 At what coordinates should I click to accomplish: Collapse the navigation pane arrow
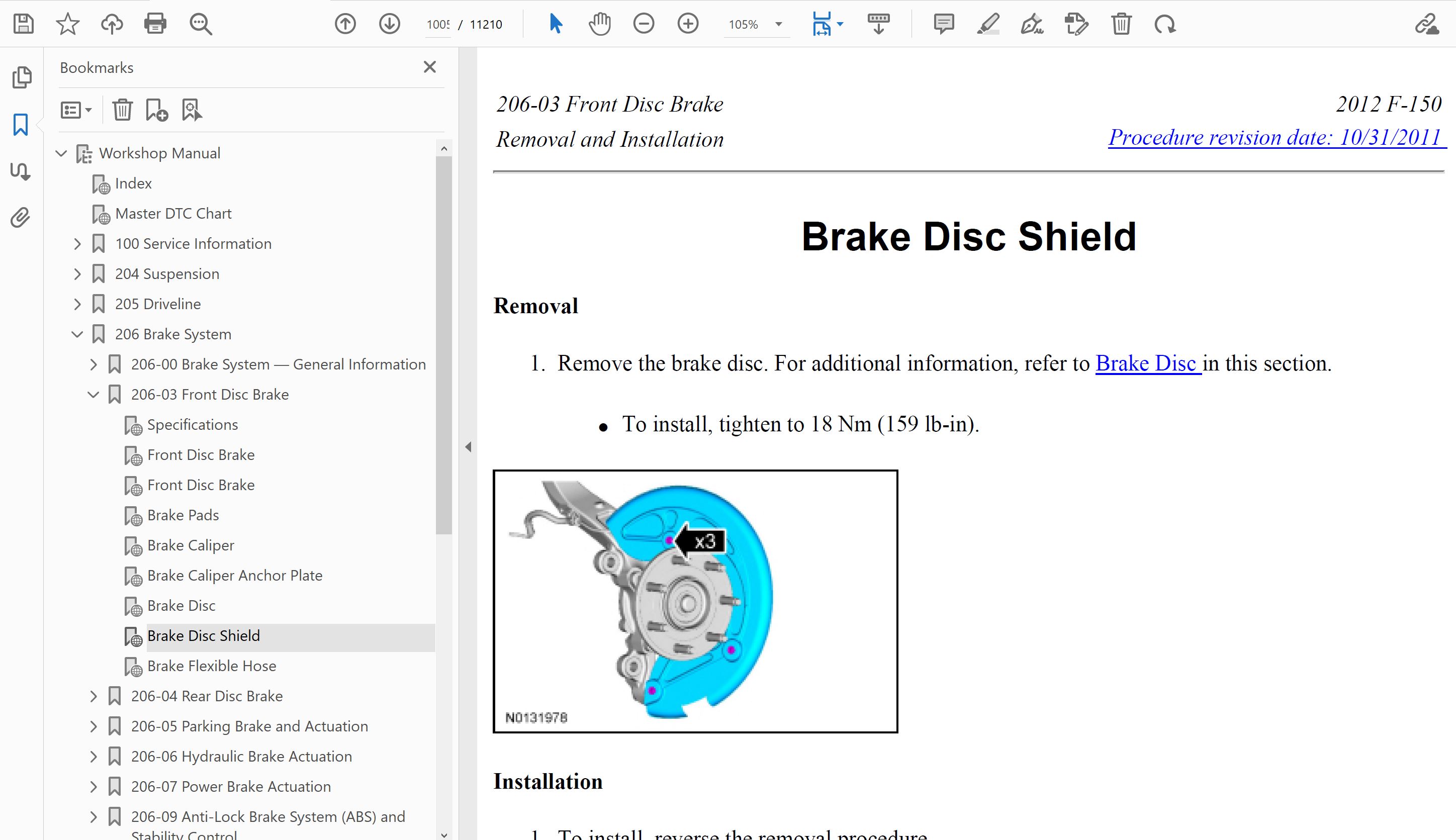click(x=468, y=447)
